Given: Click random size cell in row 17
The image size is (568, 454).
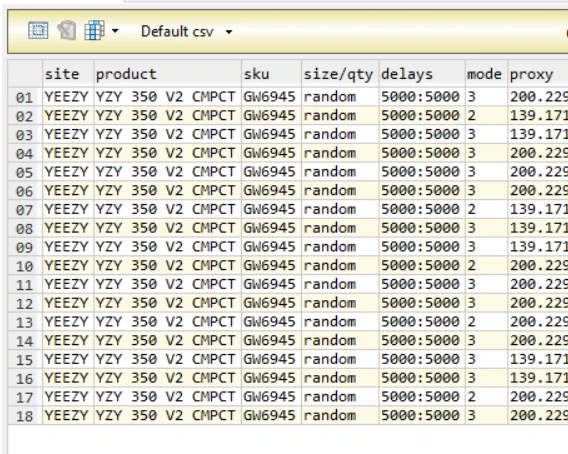Looking at the screenshot, I should click(340, 397).
